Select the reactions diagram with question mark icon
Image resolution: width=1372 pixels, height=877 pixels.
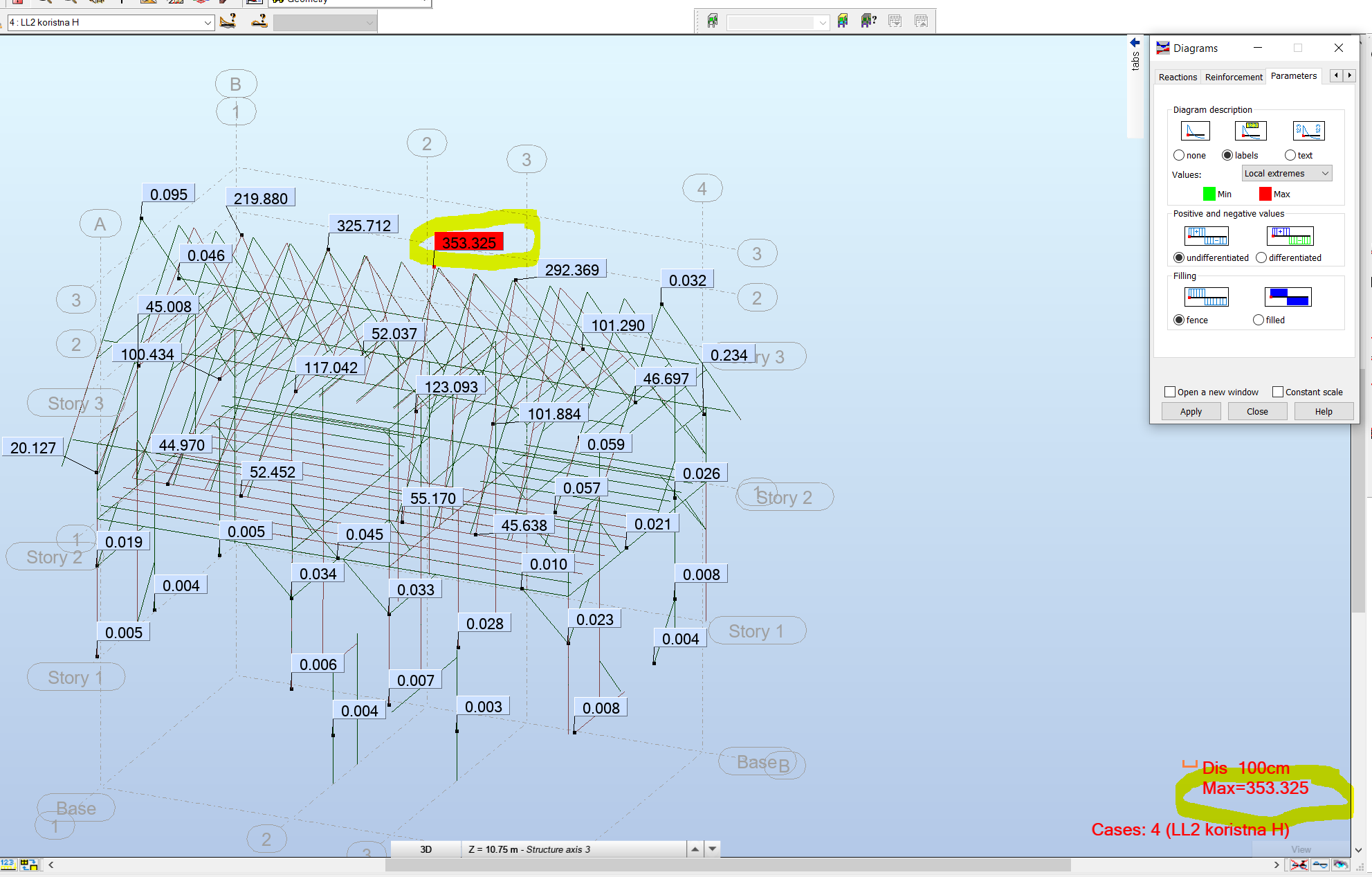tap(228, 21)
